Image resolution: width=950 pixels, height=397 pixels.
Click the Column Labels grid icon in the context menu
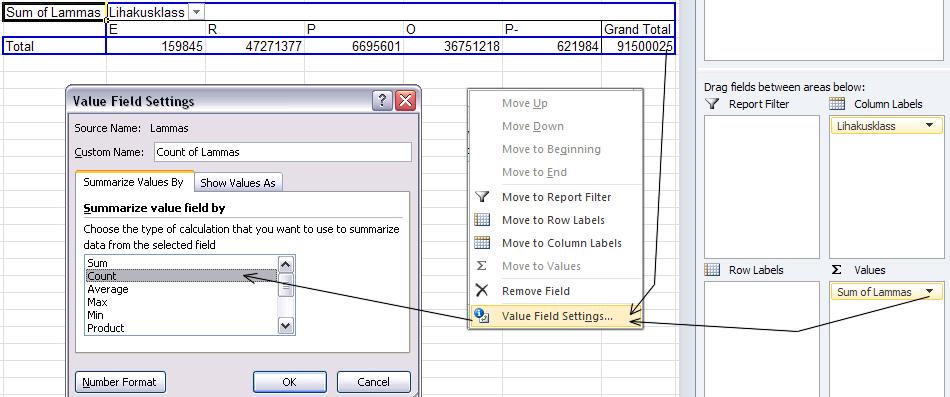(482, 242)
